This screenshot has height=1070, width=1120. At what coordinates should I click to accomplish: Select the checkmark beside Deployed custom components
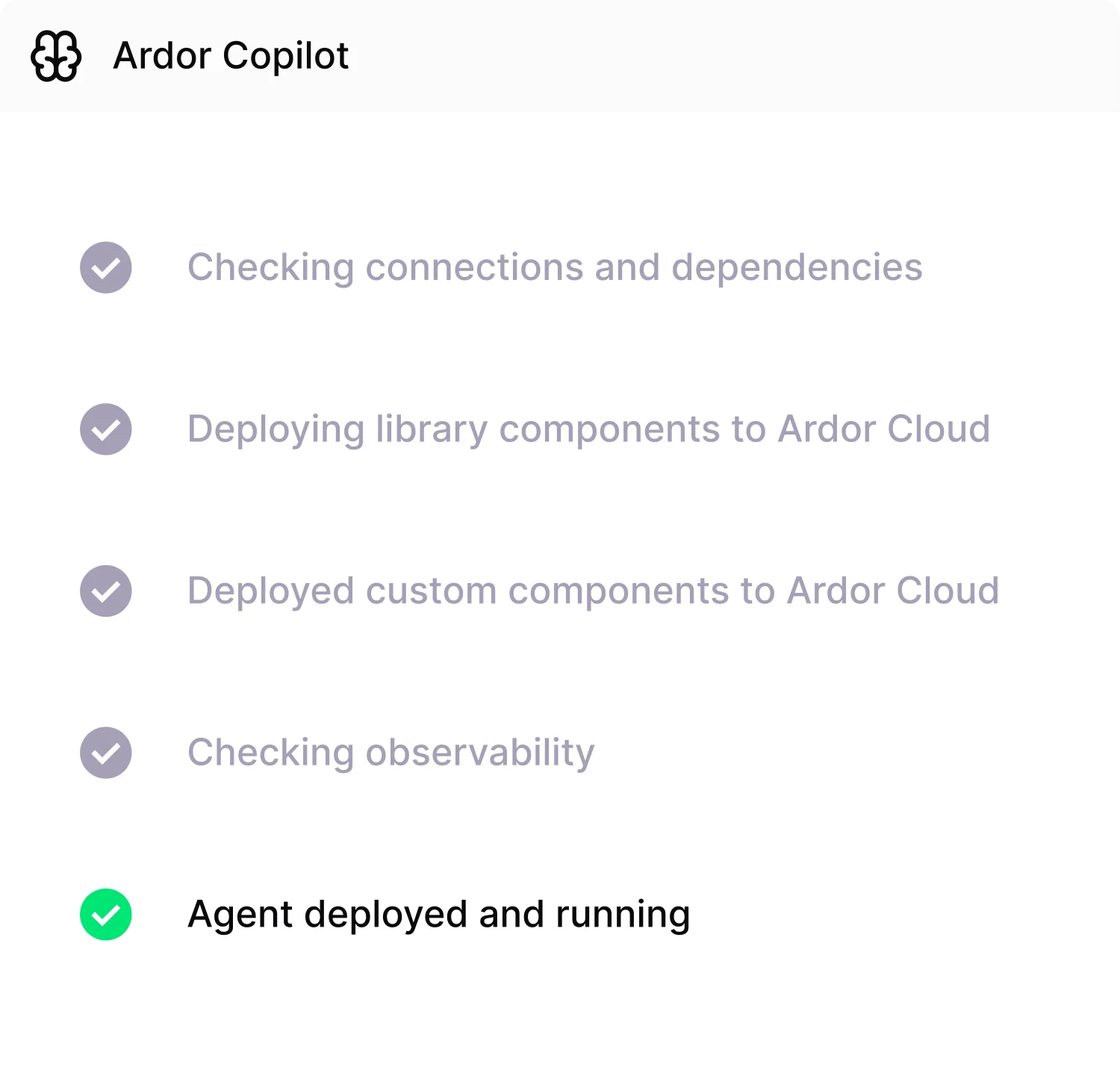coord(105,591)
